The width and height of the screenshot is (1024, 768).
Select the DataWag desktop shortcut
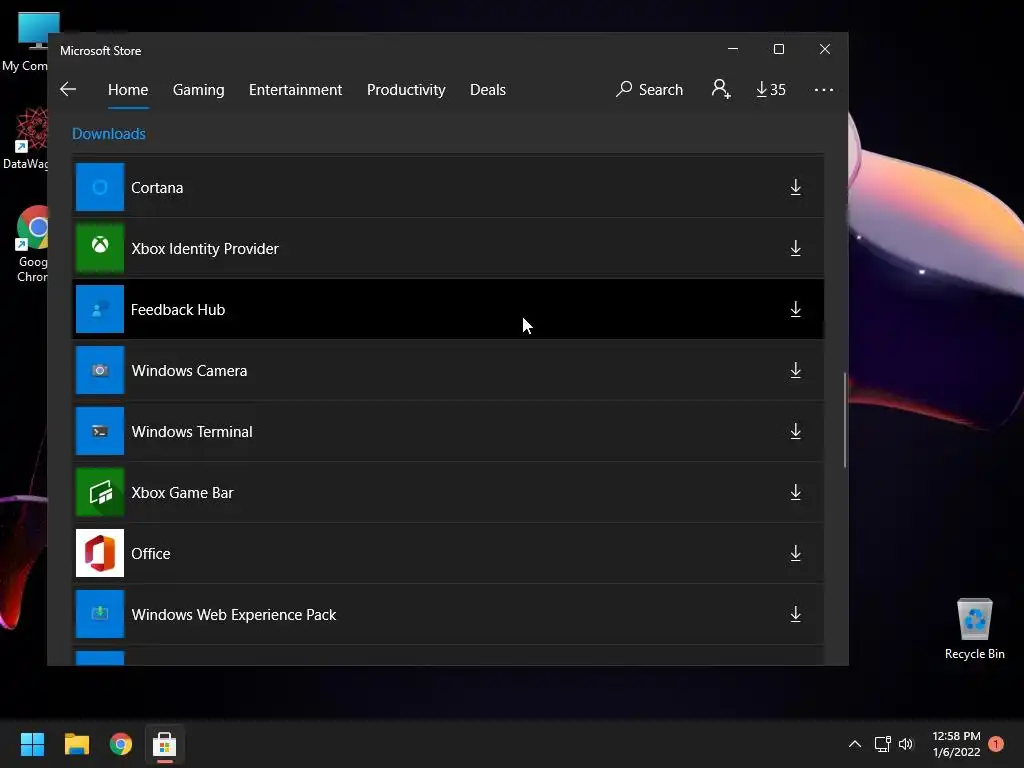[25, 139]
